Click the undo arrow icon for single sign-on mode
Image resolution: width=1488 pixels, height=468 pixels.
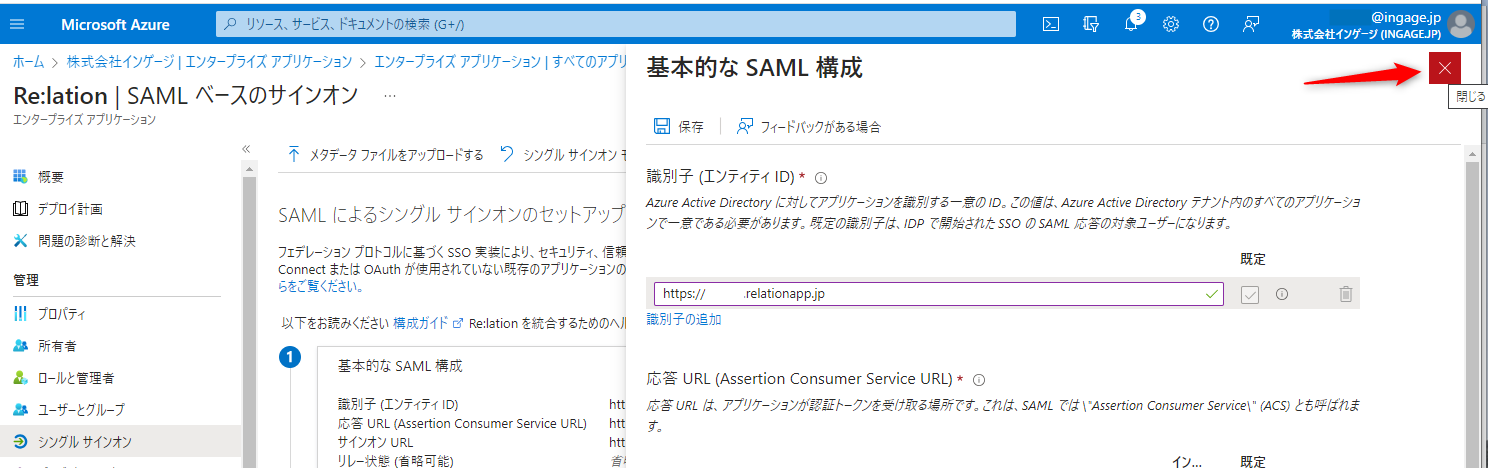[507, 154]
